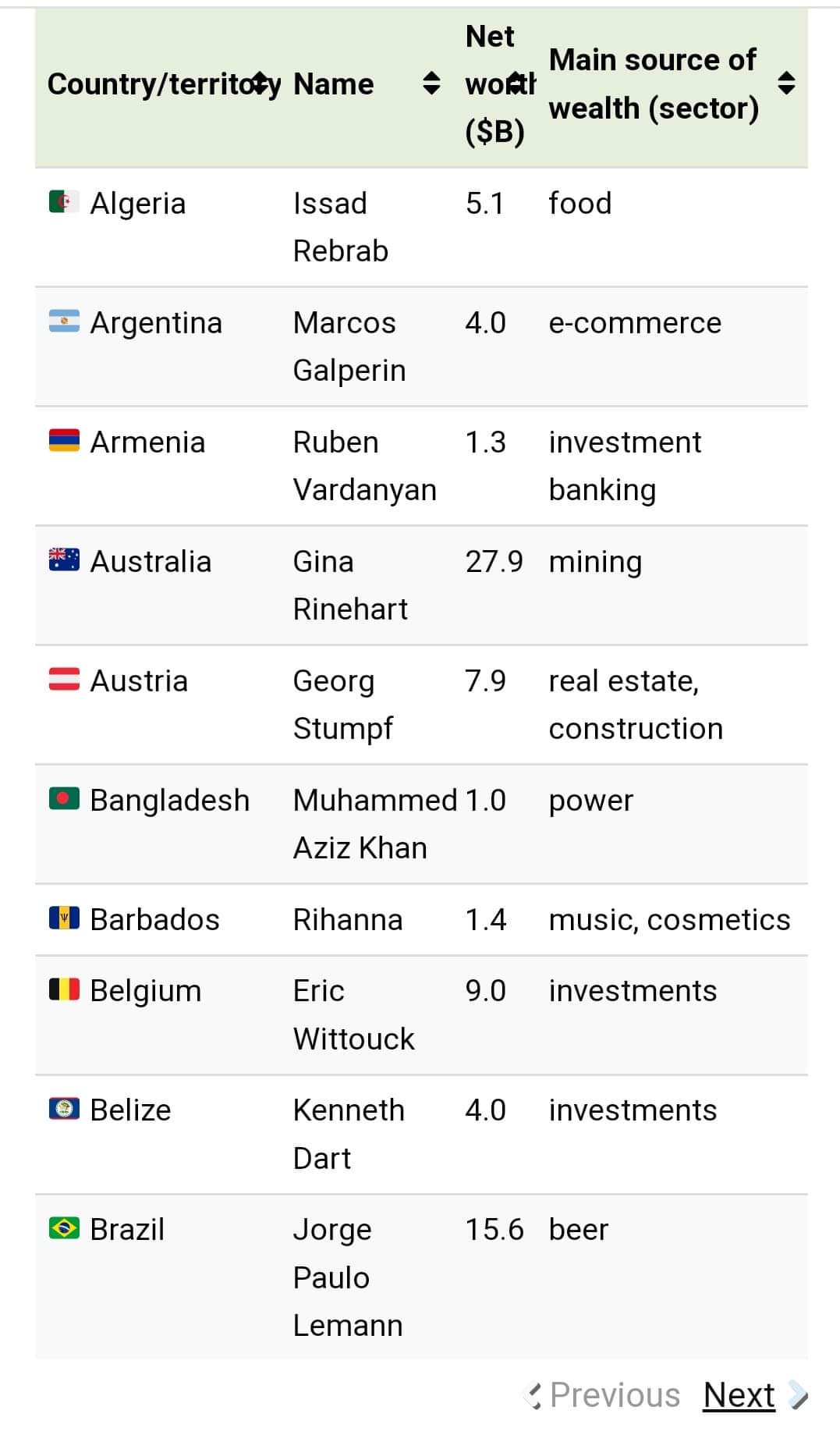Click the Next chevron arrow icon
This screenshot has height=1435, width=840.
tap(797, 1395)
